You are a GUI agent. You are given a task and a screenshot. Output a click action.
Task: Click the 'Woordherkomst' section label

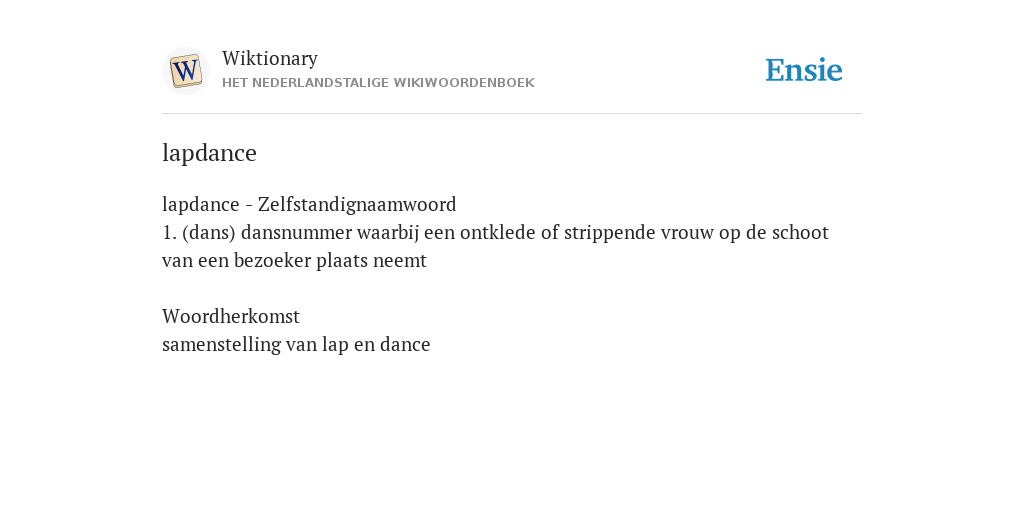click(x=231, y=317)
